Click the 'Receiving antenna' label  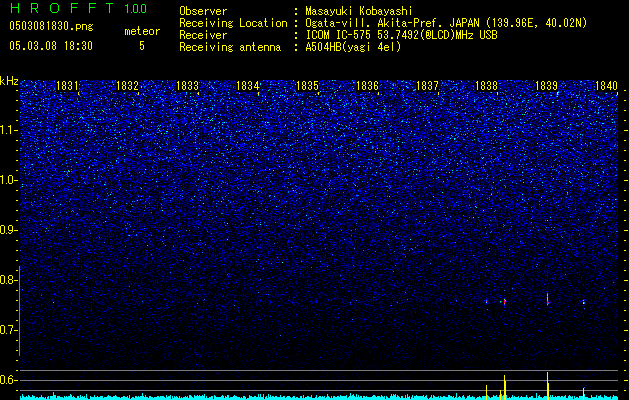(230, 47)
